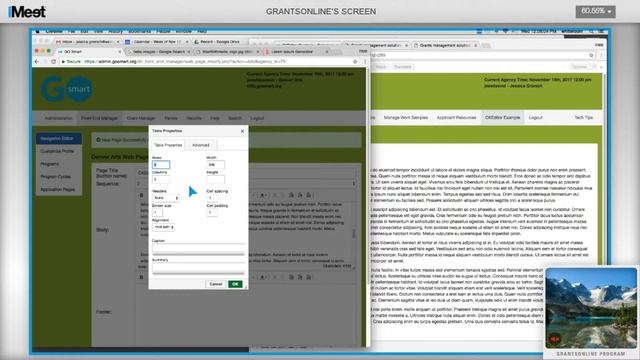
Task: Open the Apple menu in the menu bar
Action: (38, 31)
